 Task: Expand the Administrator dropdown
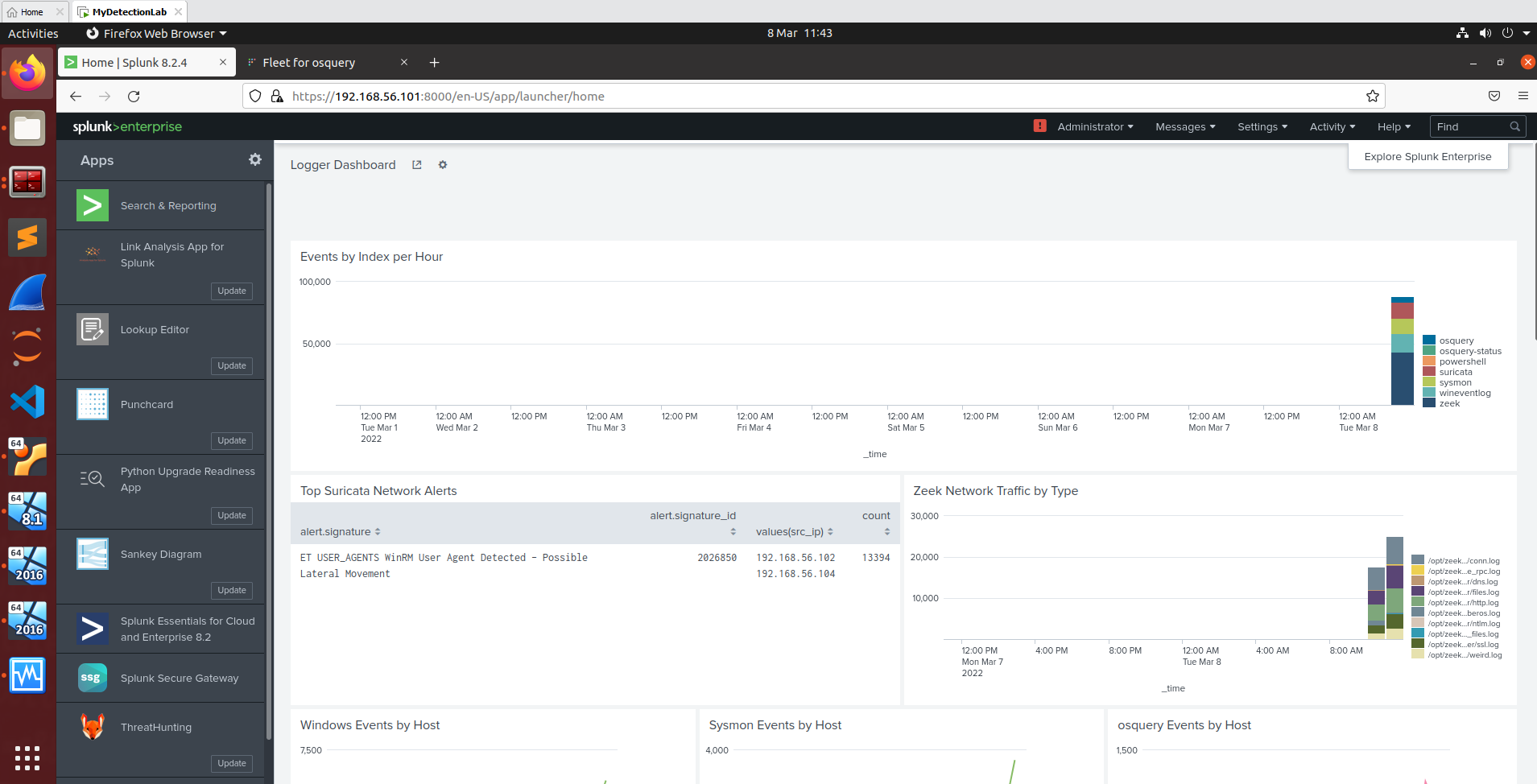pos(1095,126)
